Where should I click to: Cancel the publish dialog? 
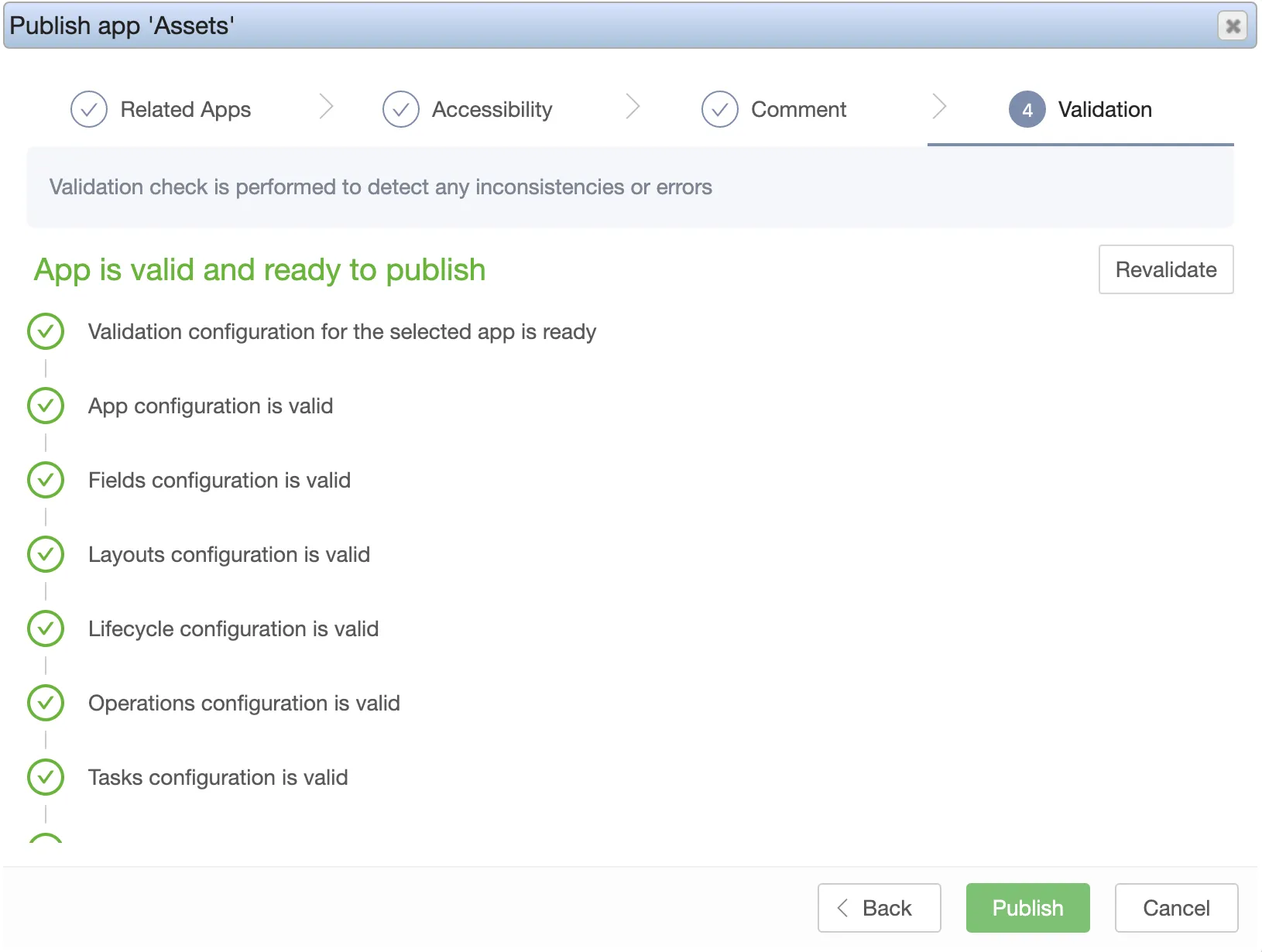[x=1176, y=908]
